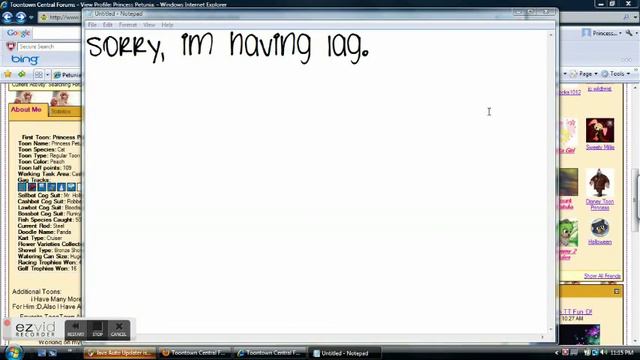Open Notepad's Format menu

(128, 25)
